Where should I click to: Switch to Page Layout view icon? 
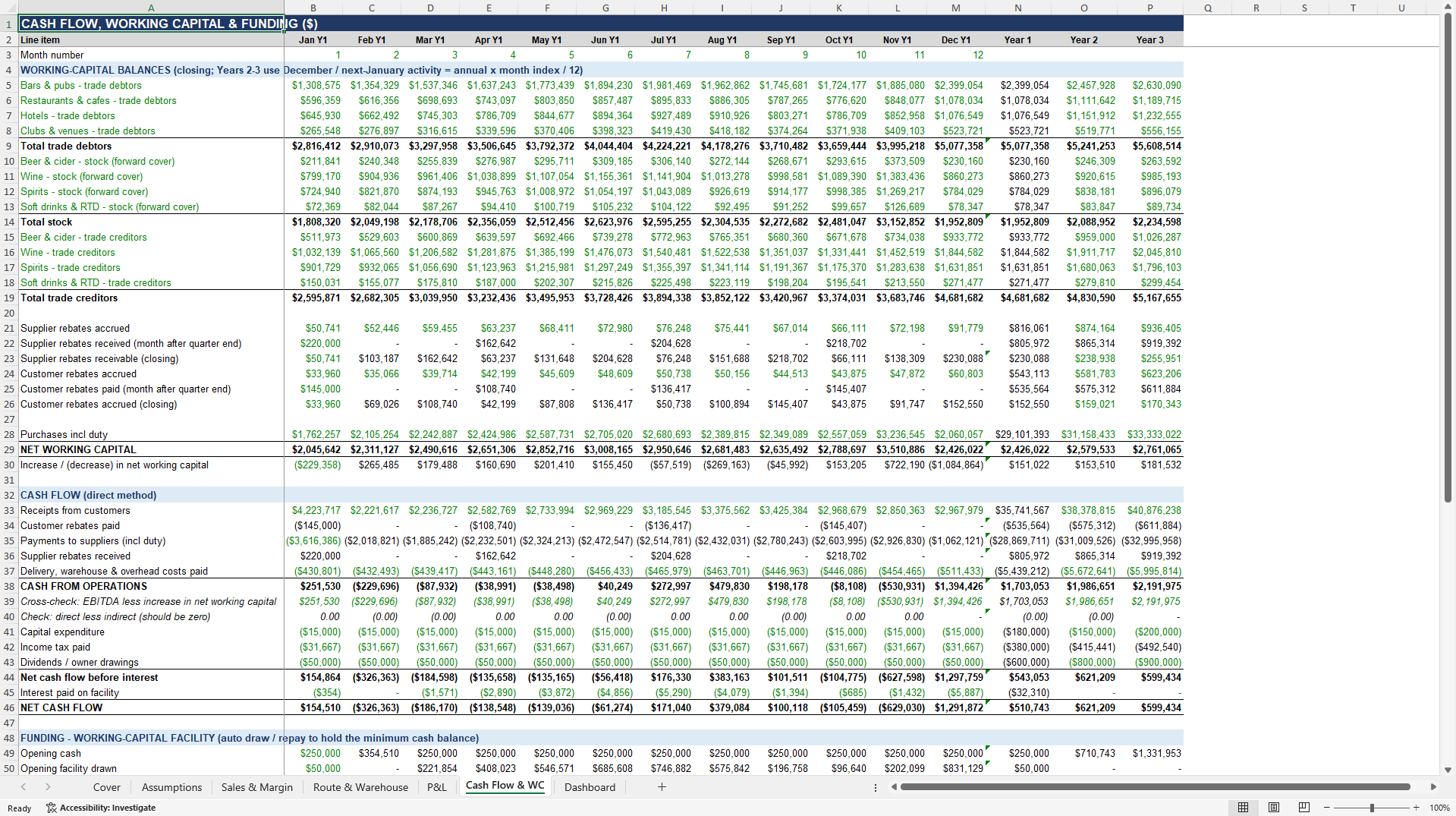tap(1274, 808)
